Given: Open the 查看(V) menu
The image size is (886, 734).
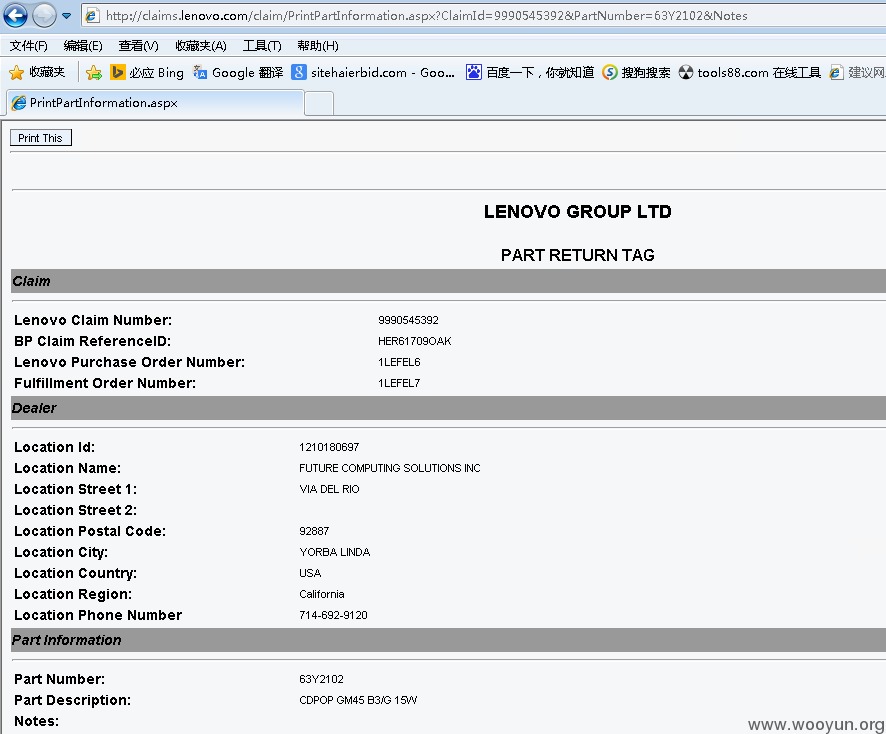Looking at the screenshot, I should [138, 46].
